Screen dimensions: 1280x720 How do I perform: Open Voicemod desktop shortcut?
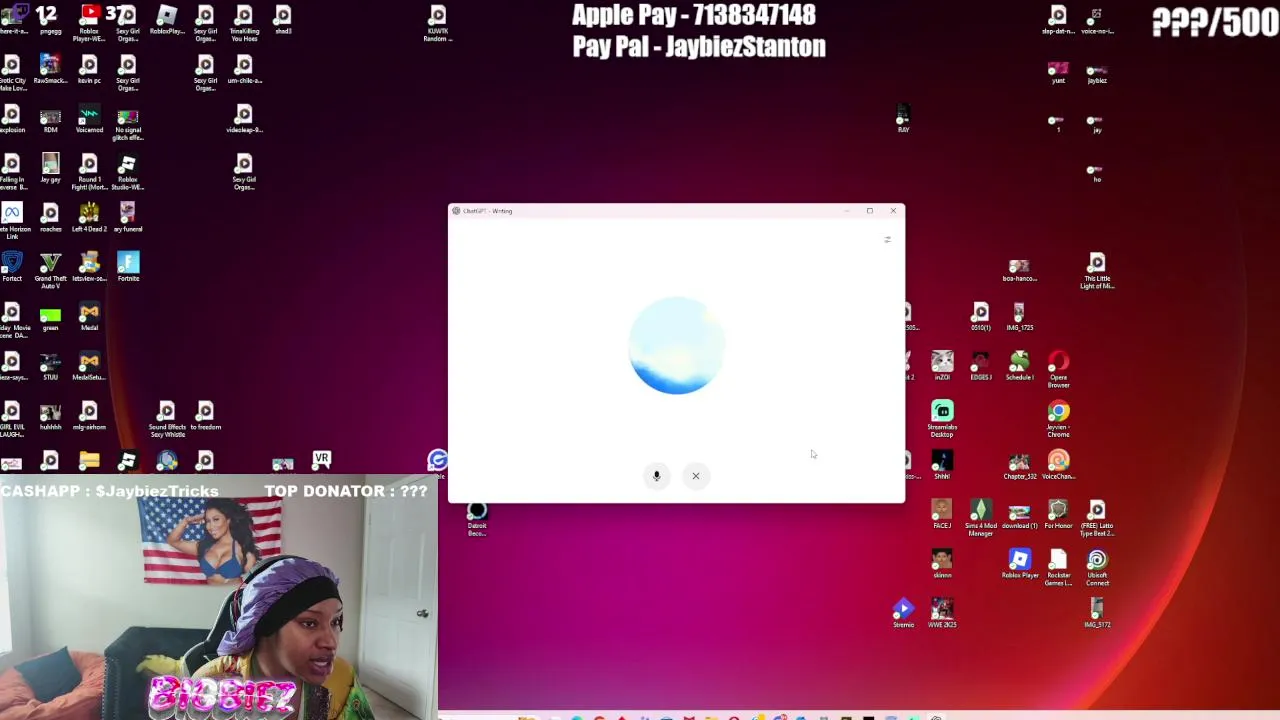tap(89, 119)
